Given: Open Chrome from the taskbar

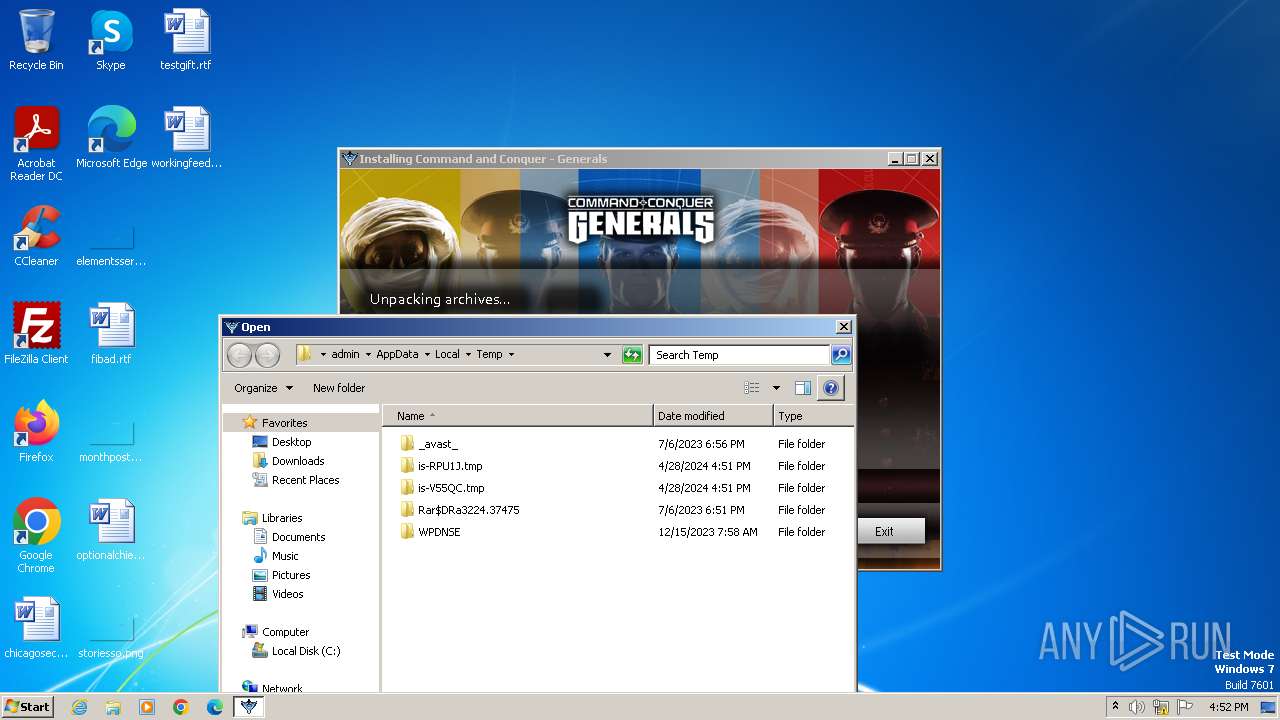Looking at the screenshot, I should tap(181, 707).
